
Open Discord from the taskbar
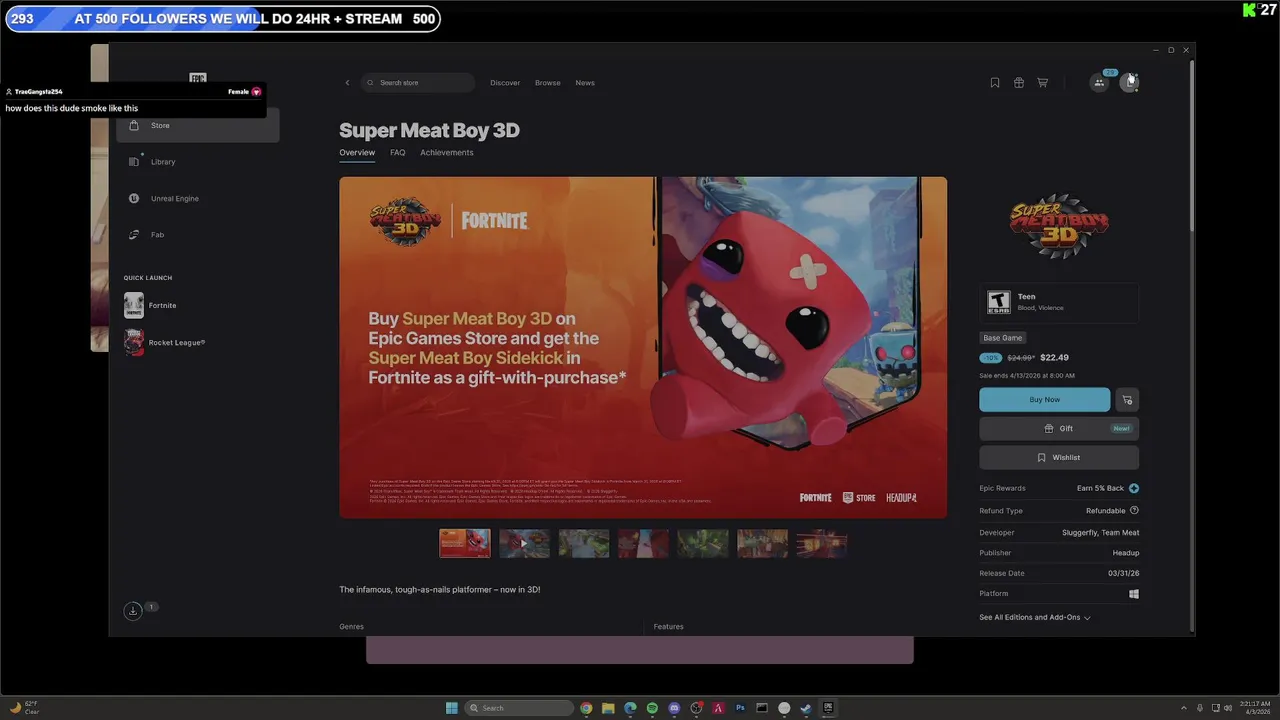[x=674, y=708]
